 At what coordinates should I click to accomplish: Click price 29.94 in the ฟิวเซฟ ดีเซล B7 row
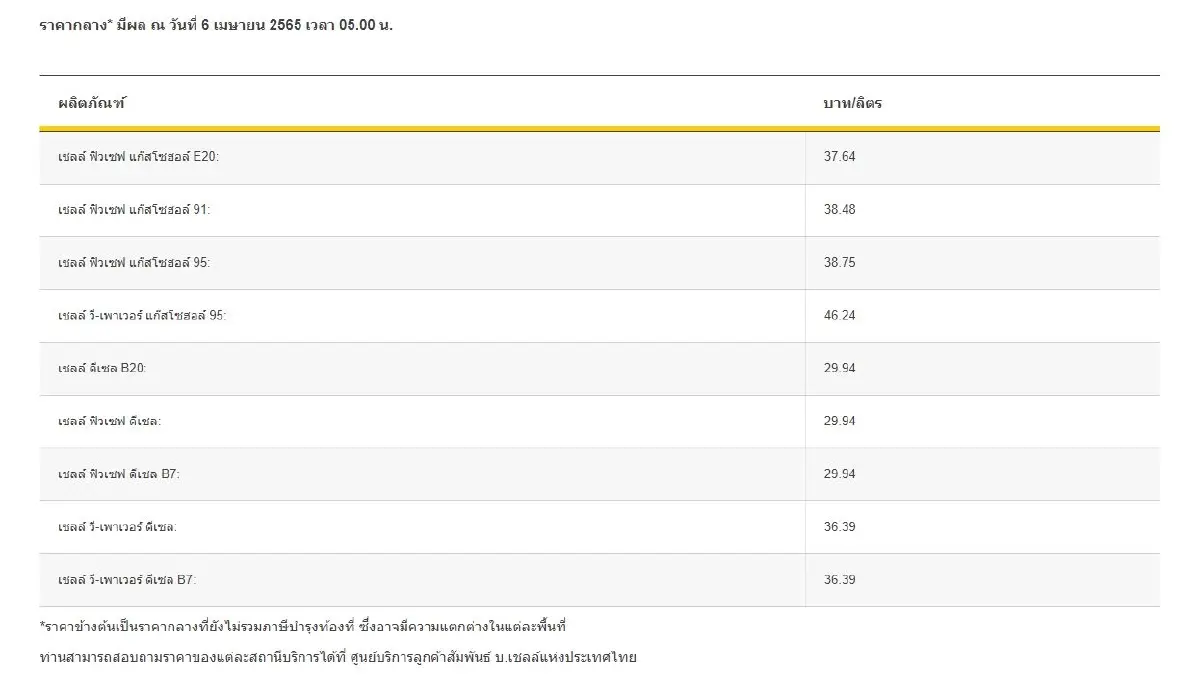tap(839, 474)
